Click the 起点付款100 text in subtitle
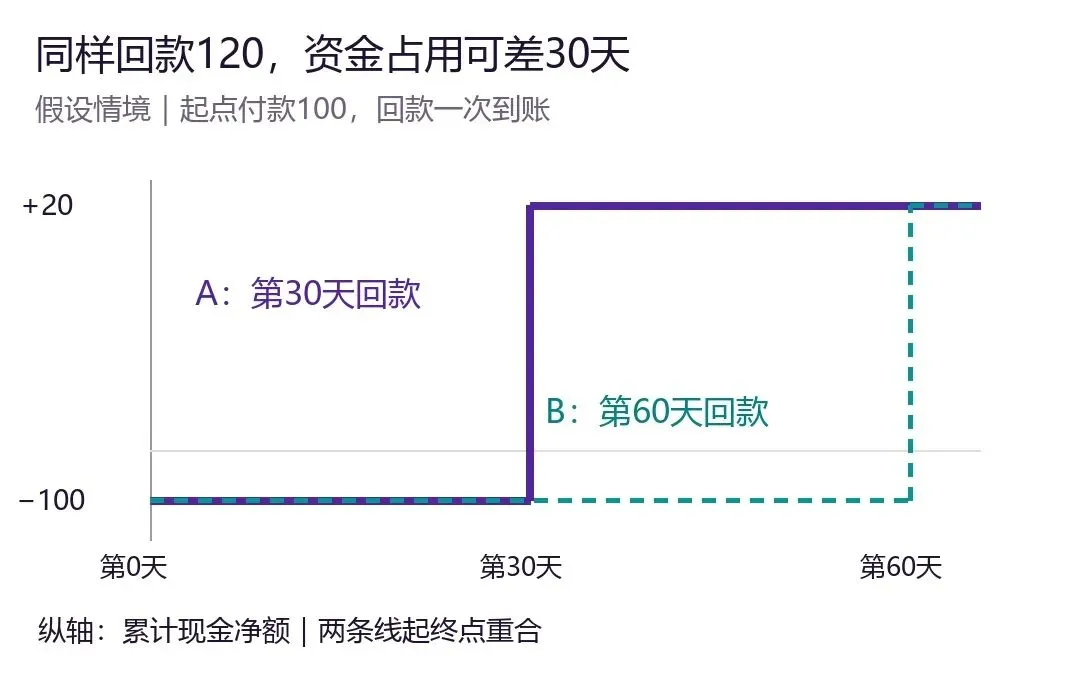The image size is (1080, 690). click(x=263, y=109)
